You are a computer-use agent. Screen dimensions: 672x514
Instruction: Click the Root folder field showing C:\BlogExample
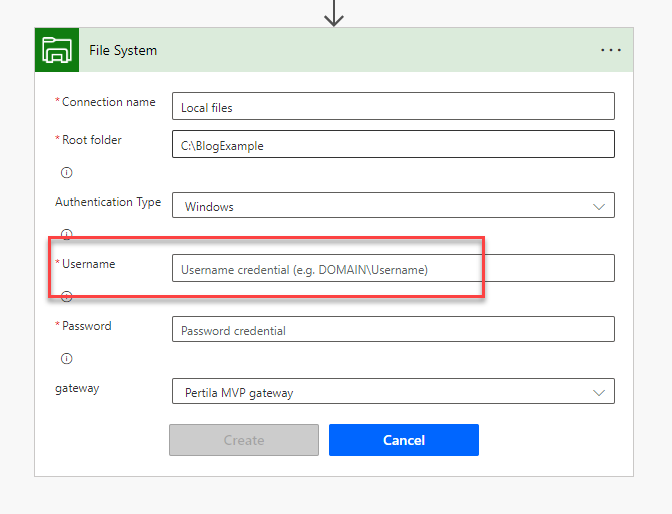(392, 144)
